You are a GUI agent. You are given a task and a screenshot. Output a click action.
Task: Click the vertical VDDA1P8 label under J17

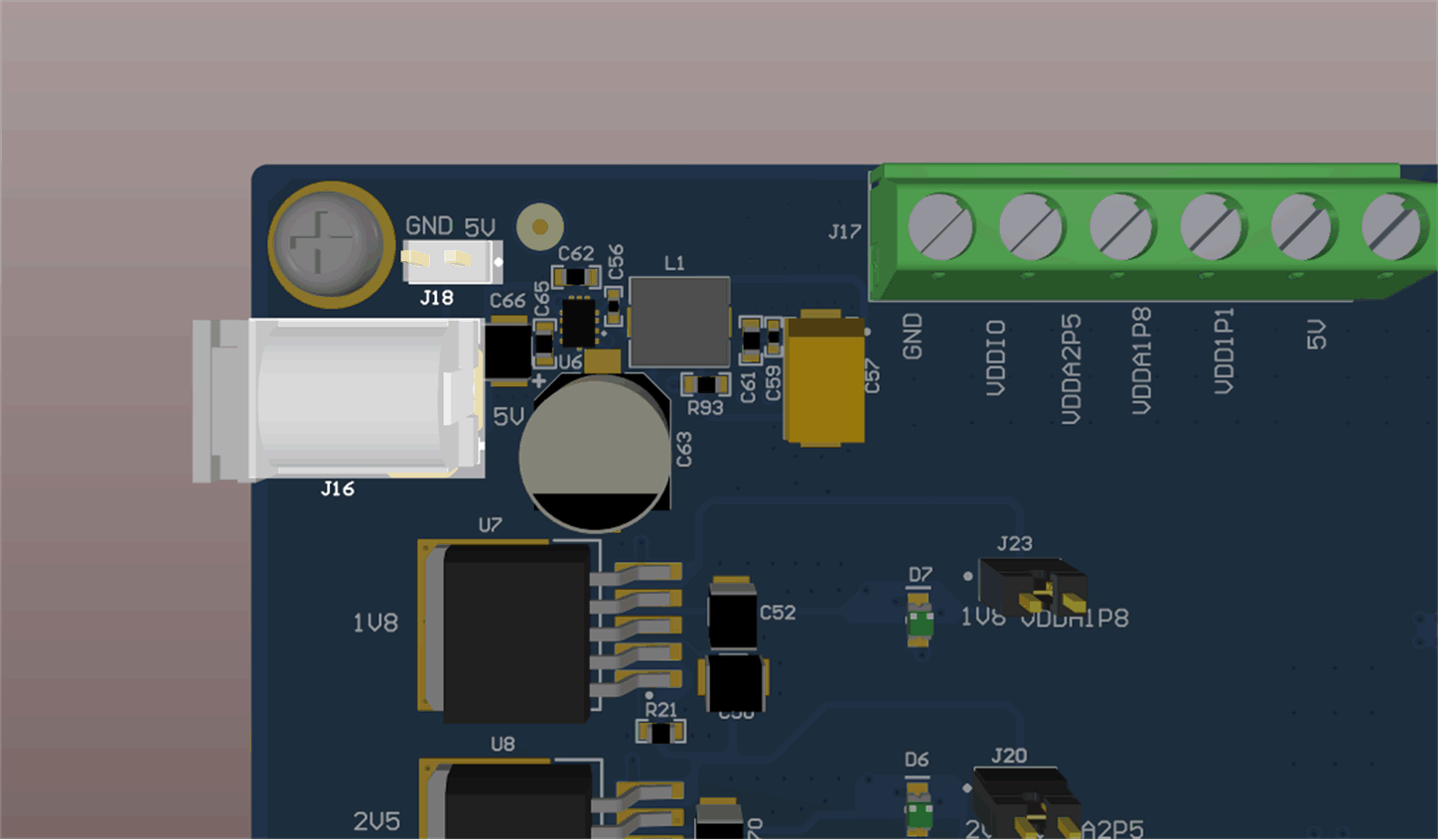pos(1142,361)
